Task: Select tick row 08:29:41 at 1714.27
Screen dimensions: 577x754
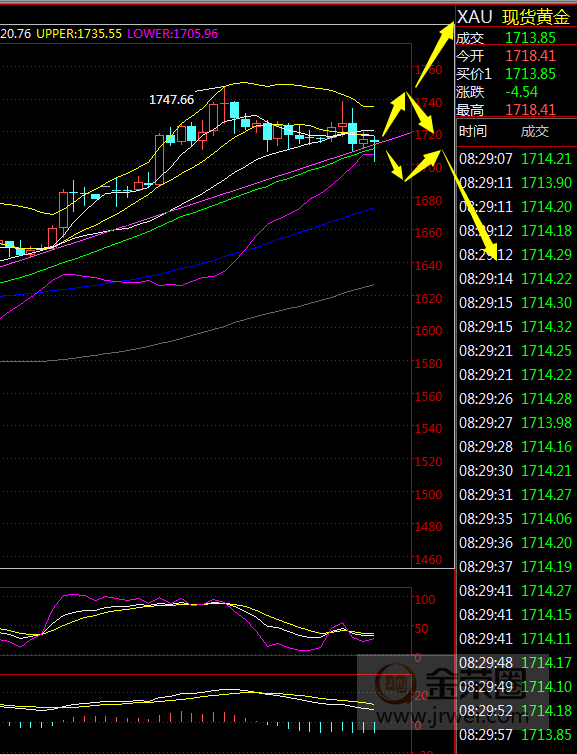Action: coord(515,591)
